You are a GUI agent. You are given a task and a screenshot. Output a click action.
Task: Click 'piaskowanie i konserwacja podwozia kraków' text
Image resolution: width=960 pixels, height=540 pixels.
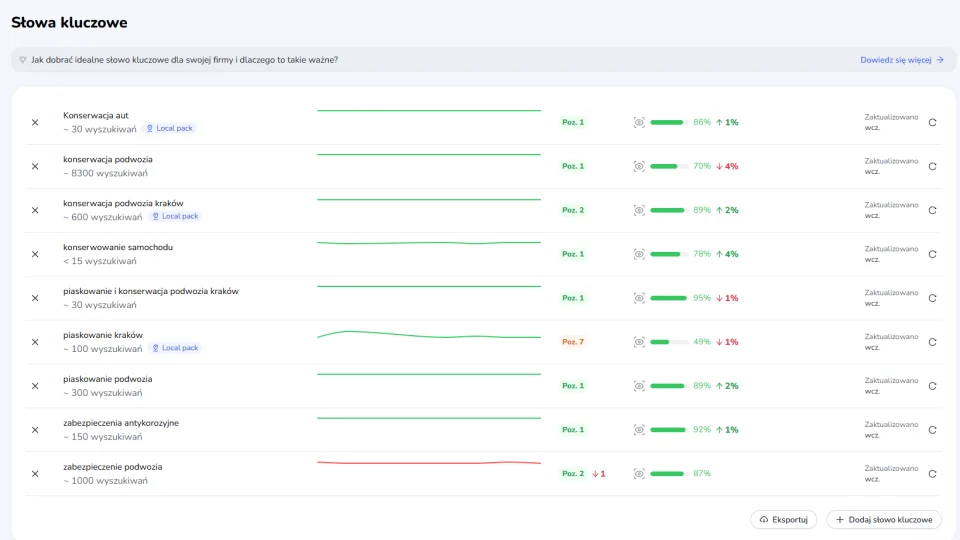click(151, 291)
